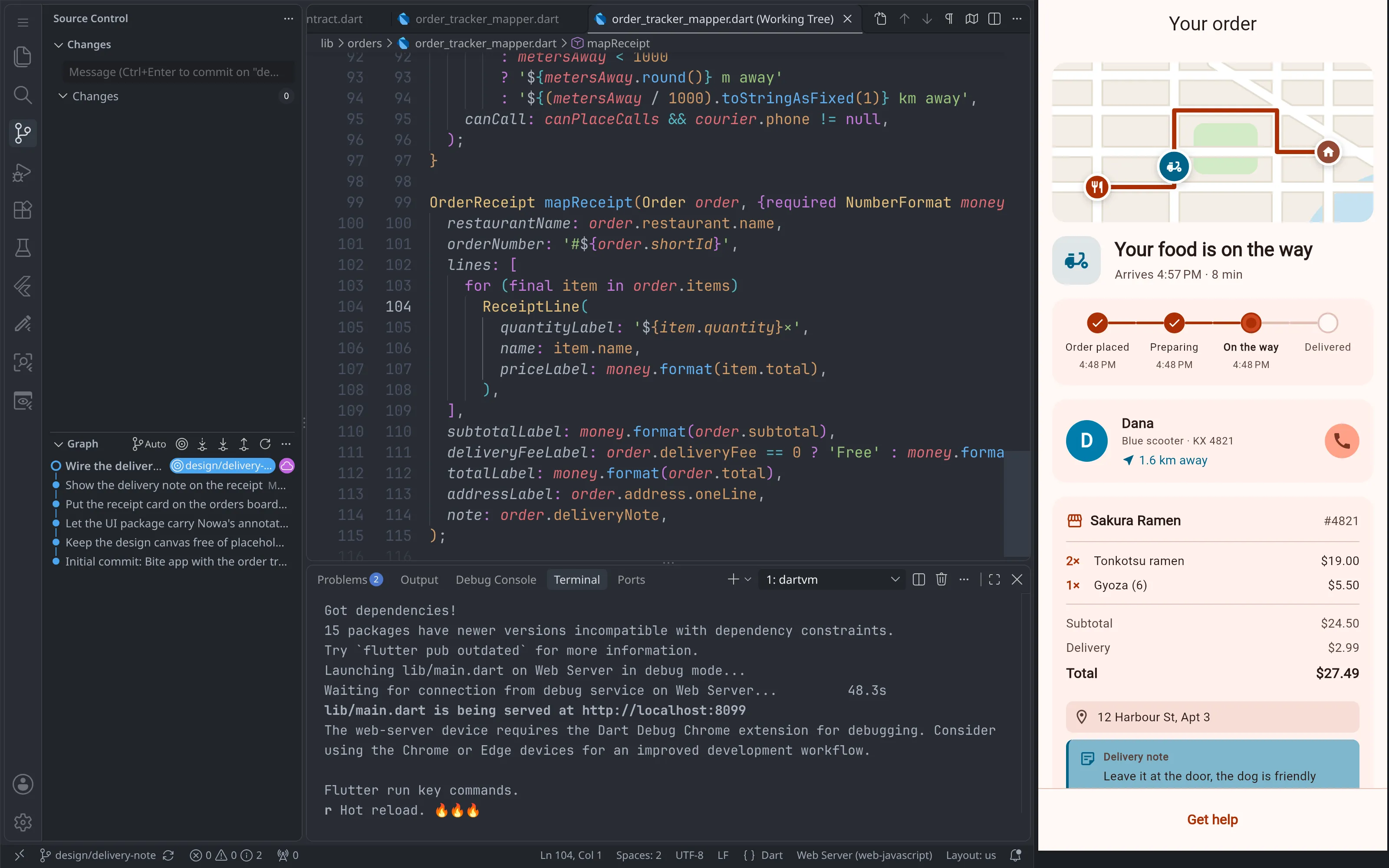Open the 1: dartvm terminal dropdown
Image resolution: width=1389 pixels, height=868 pixels.
(832, 579)
